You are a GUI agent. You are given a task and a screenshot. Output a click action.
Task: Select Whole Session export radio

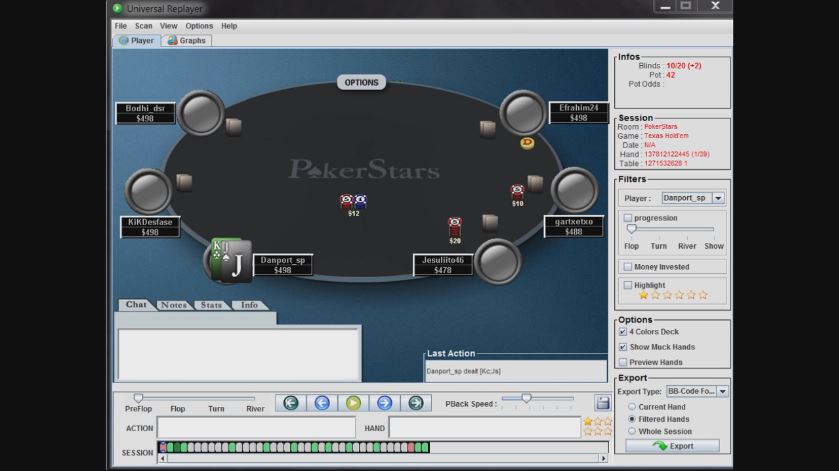(x=632, y=431)
